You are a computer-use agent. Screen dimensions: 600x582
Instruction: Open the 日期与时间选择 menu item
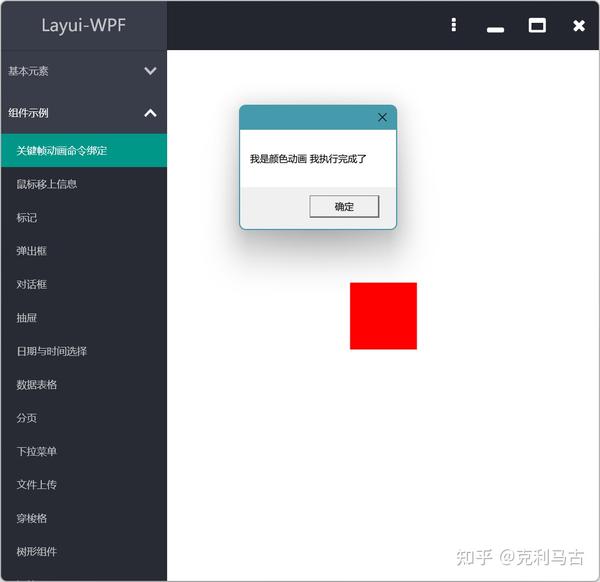[x=84, y=351]
